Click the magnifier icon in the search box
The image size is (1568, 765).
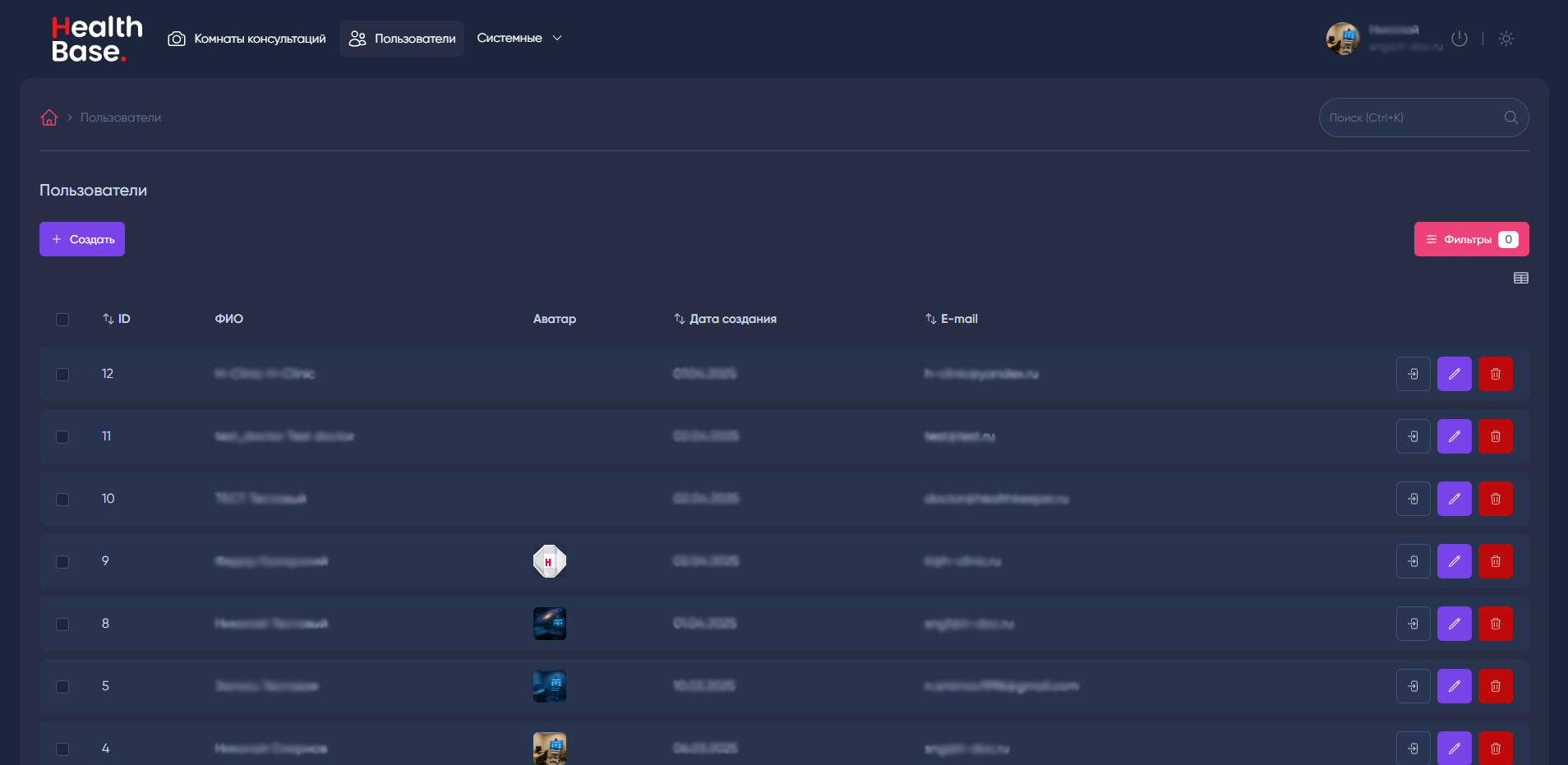click(x=1510, y=118)
